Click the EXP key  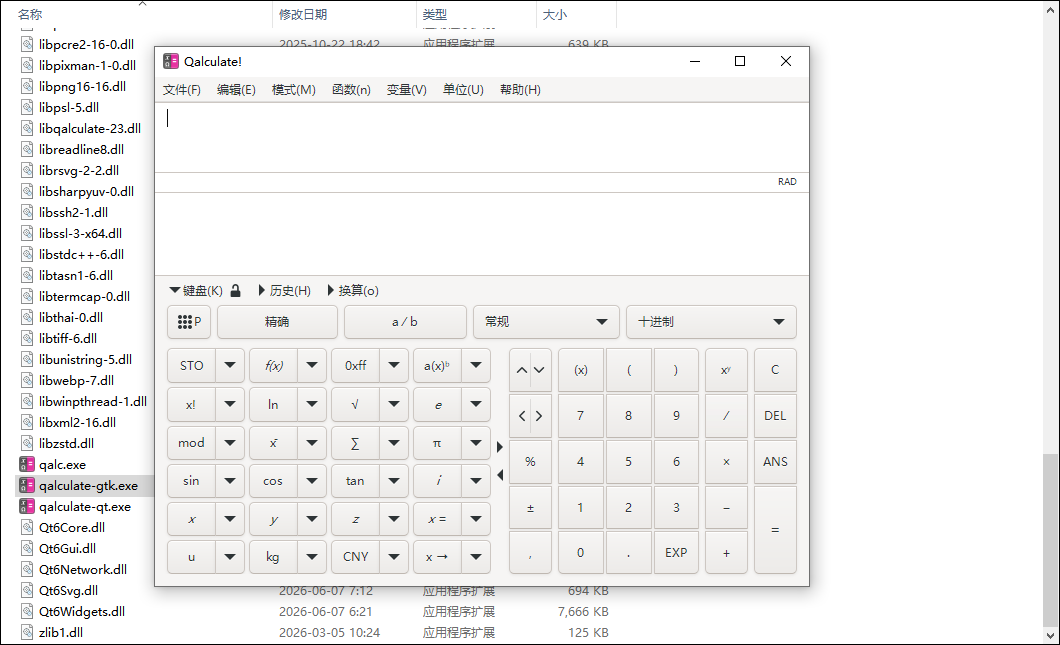click(x=676, y=553)
